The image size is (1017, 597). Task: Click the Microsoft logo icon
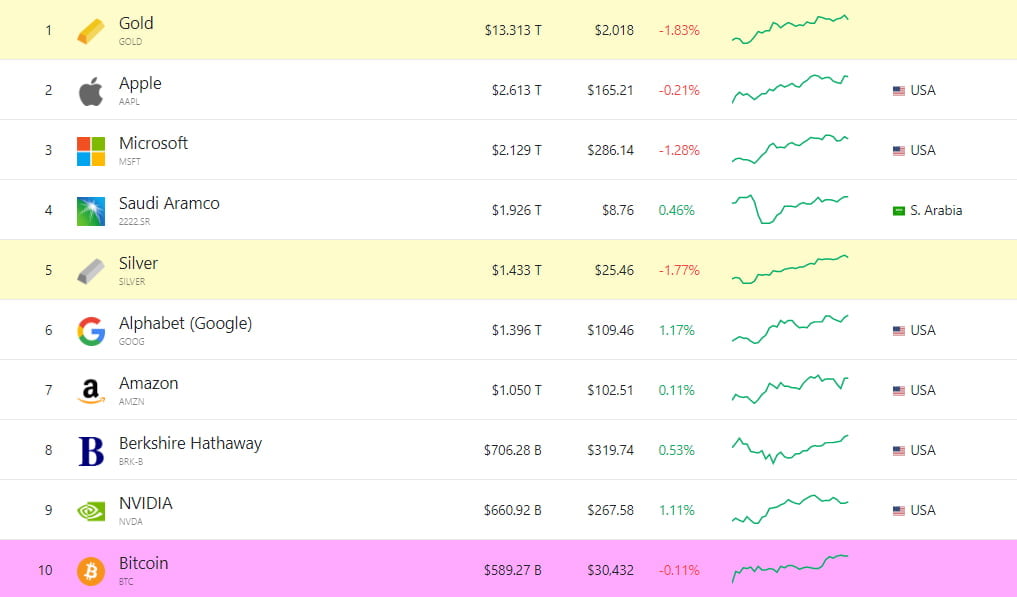pos(91,151)
